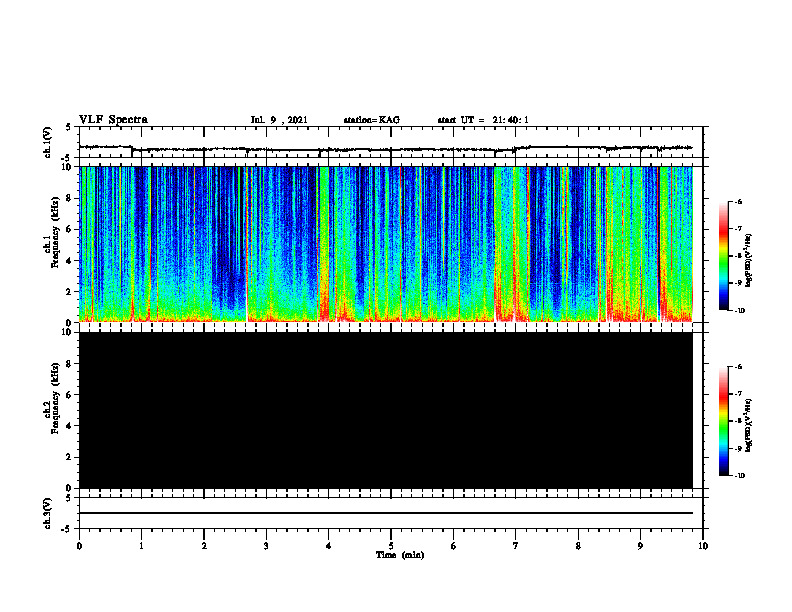792x612 pixels.
Task: Click time axis tick label "7"
Action: (x=516, y=546)
